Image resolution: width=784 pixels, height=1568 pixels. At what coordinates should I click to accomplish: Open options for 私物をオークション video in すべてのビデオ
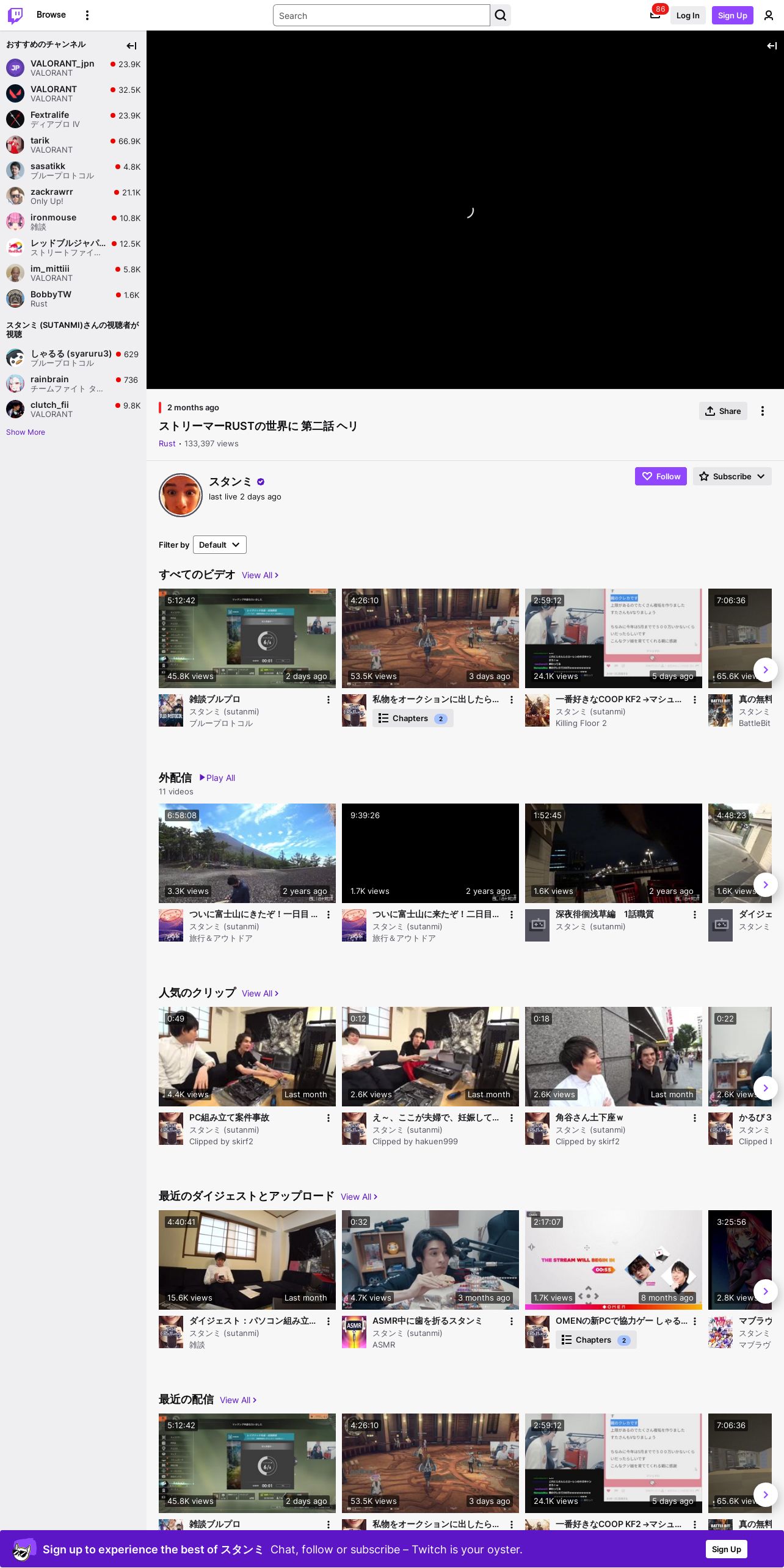point(512,700)
